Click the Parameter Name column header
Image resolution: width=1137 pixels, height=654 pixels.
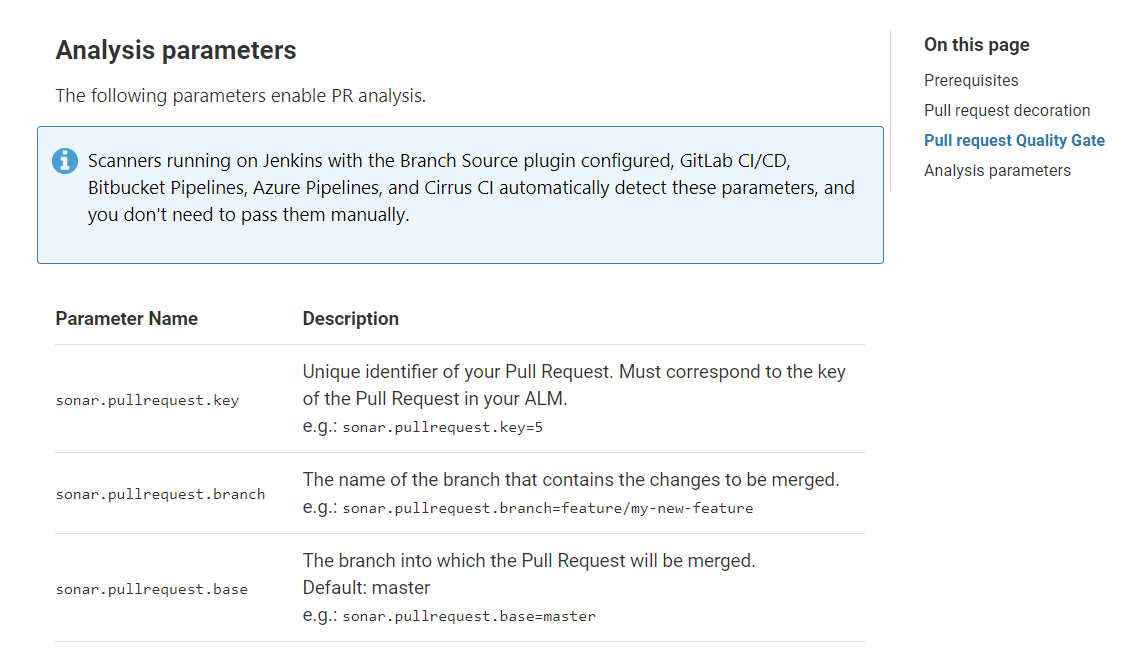(x=127, y=319)
